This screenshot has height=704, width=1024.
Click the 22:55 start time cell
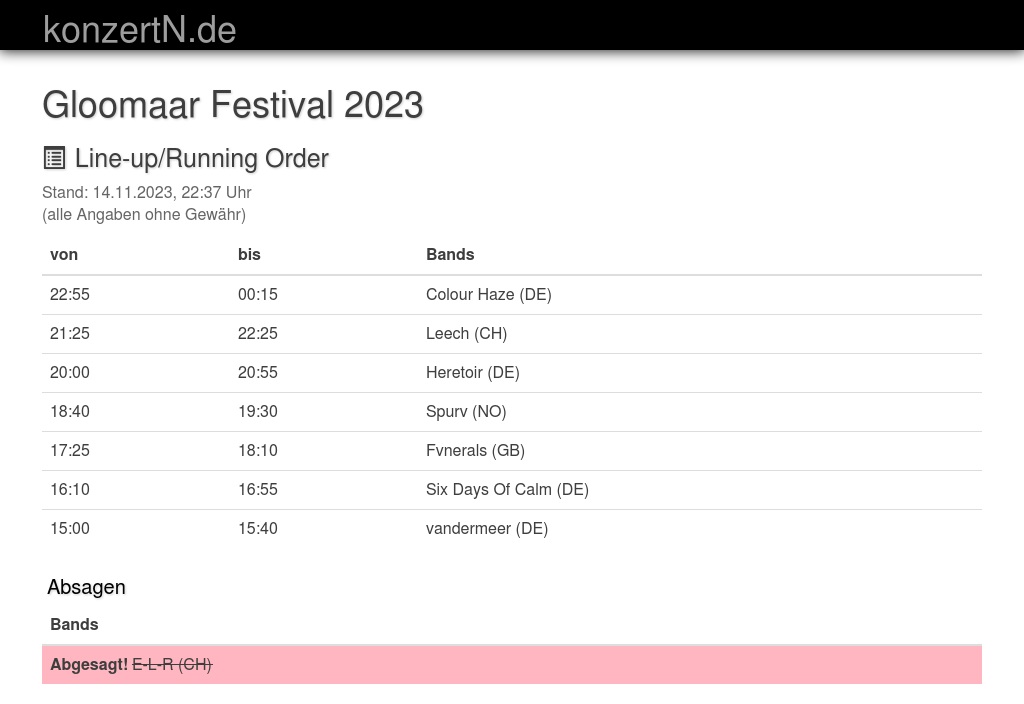pos(70,295)
